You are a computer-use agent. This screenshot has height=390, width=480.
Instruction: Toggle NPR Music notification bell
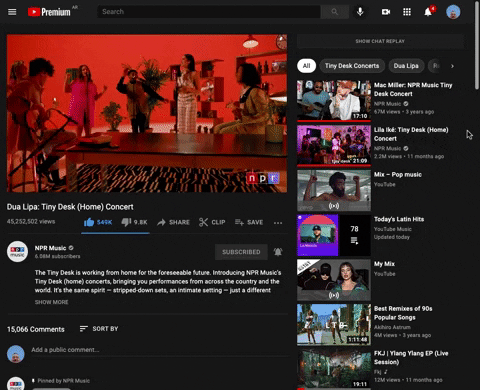coord(278,252)
